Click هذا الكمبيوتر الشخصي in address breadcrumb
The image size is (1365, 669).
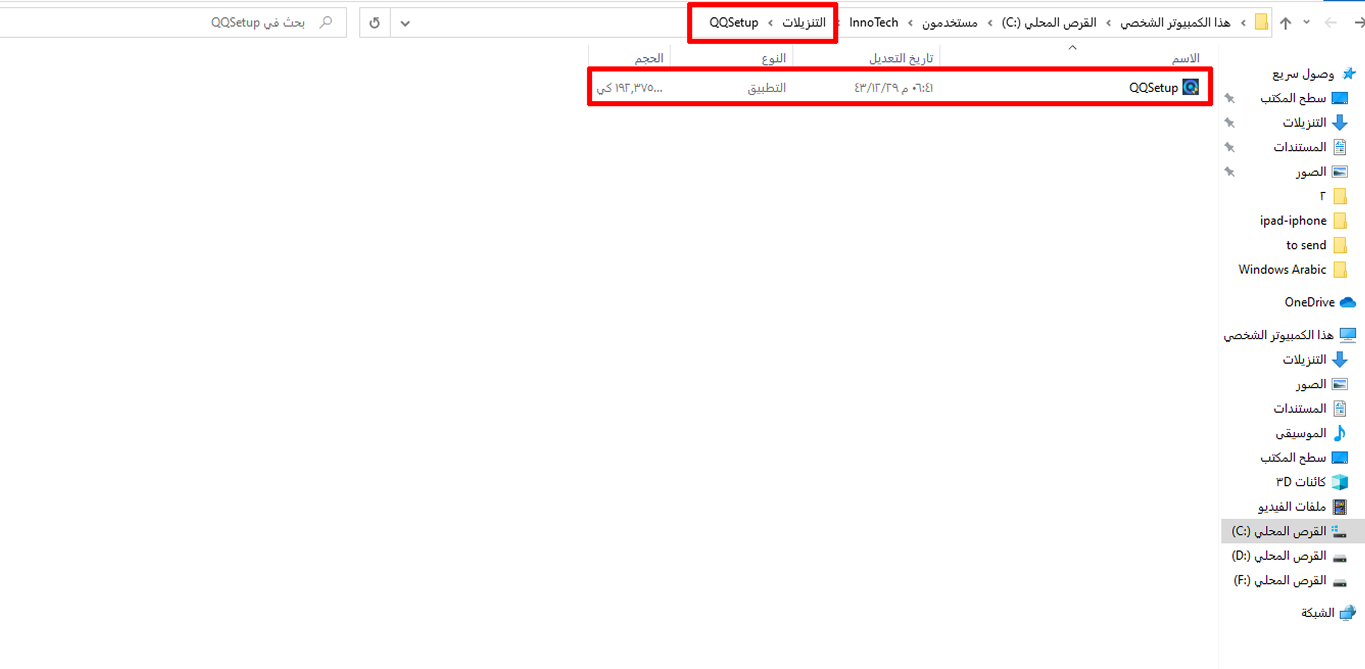[x=1174, y=22]
